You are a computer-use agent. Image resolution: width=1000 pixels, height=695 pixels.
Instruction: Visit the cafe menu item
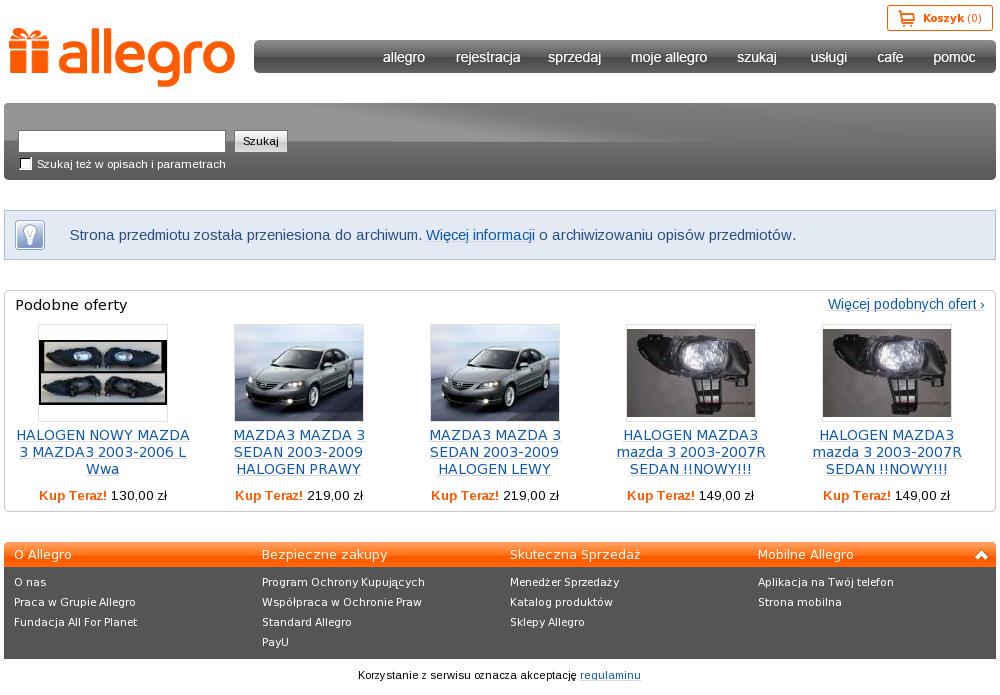coord(890,57)
